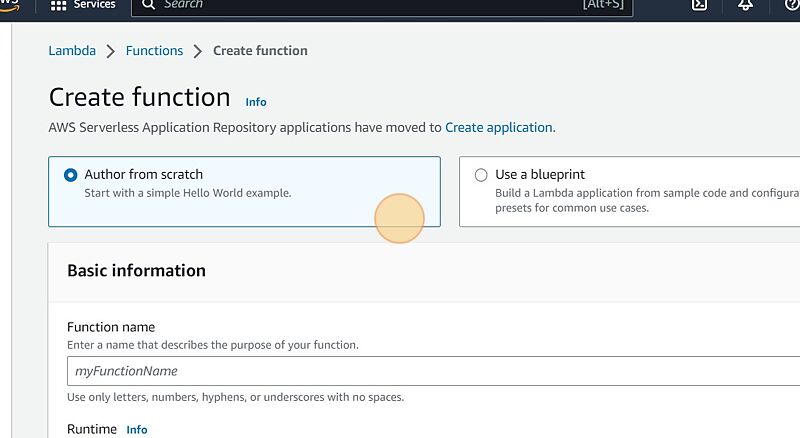Open the Services grid menu icon
This screenshot has width=800, height=438.
click(58, 5)
